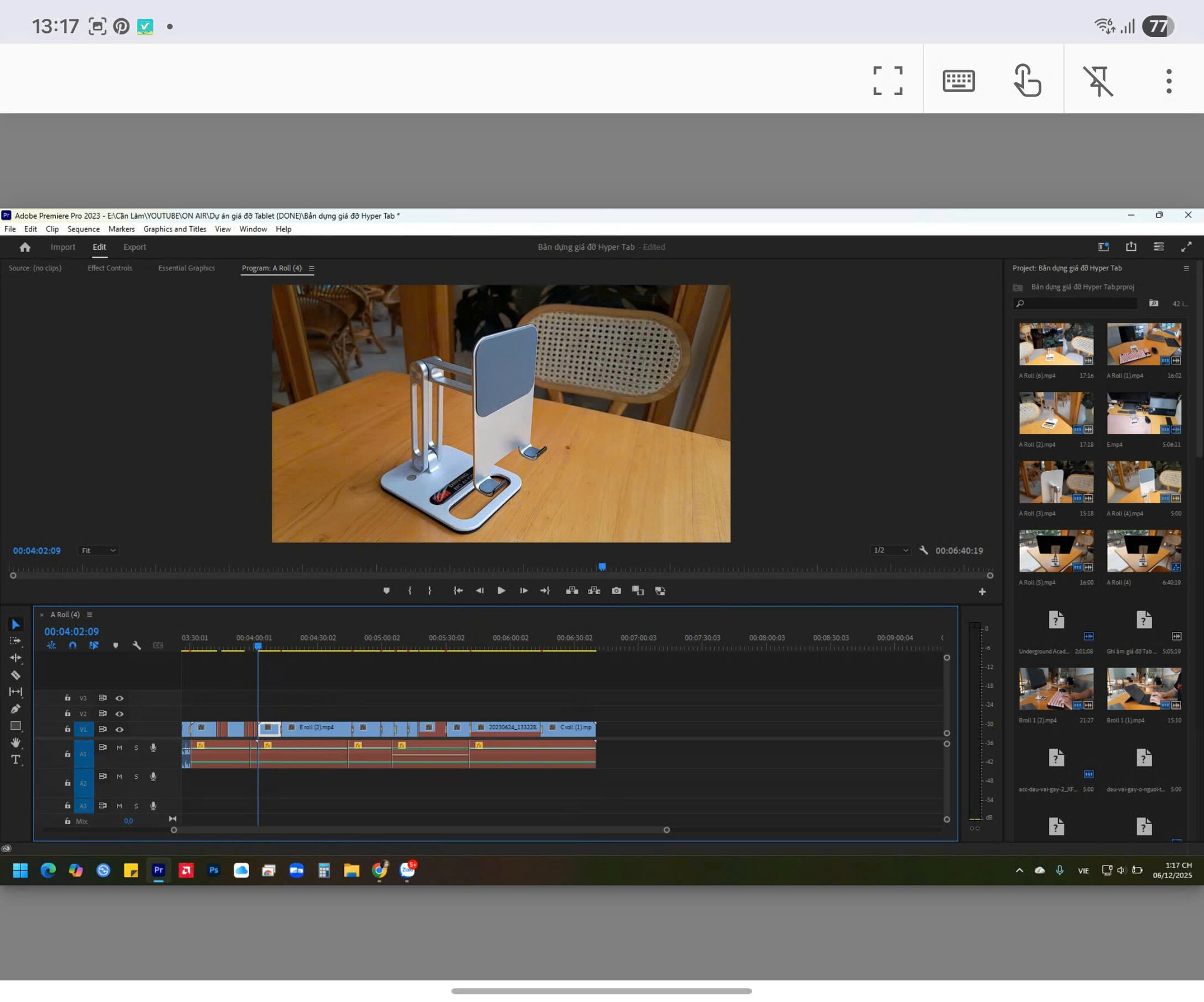Select the Type tool
Image resolution: width=1204 pixels, height=1002 pixels.
[16, 760]
